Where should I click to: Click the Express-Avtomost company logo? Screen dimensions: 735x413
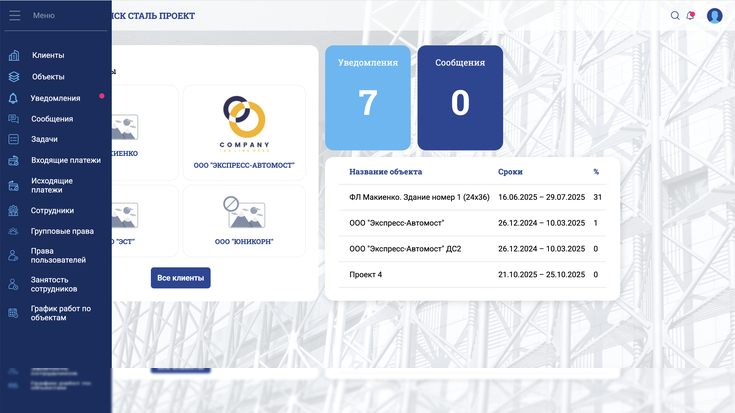244,124
